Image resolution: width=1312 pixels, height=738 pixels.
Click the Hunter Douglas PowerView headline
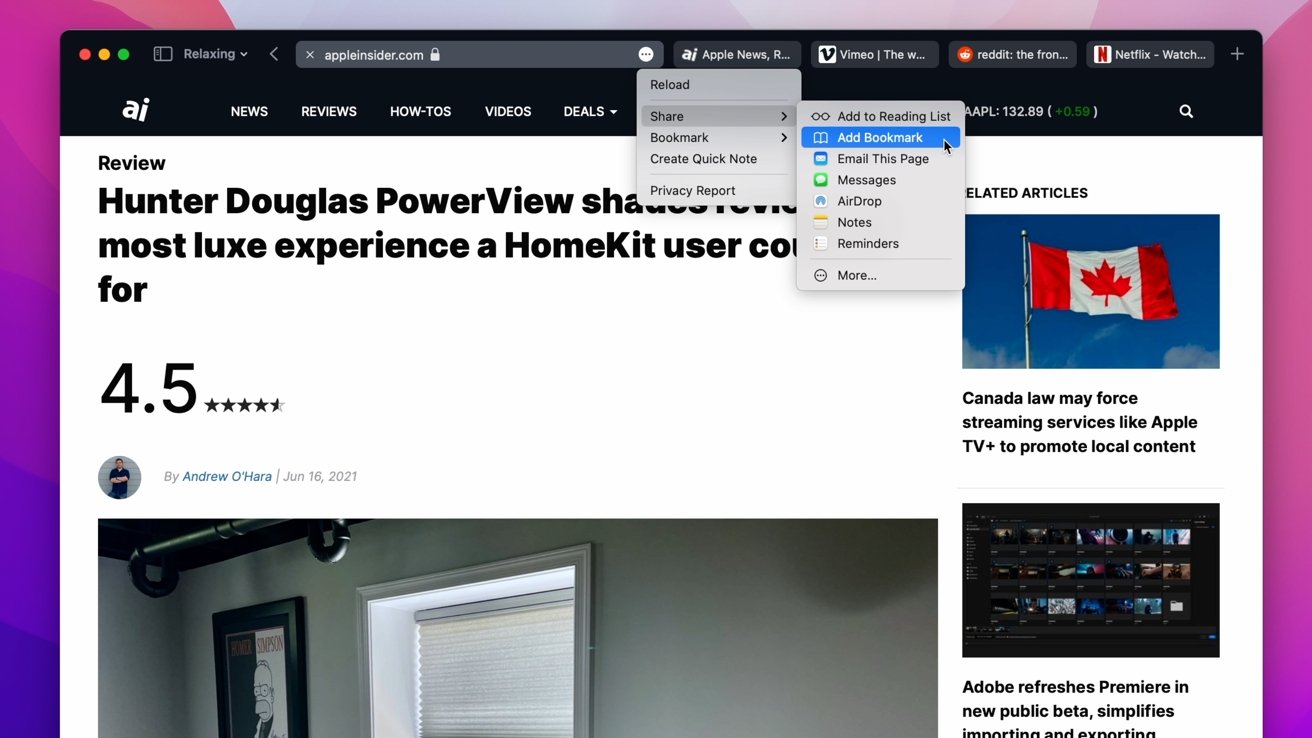pos(448,245)
